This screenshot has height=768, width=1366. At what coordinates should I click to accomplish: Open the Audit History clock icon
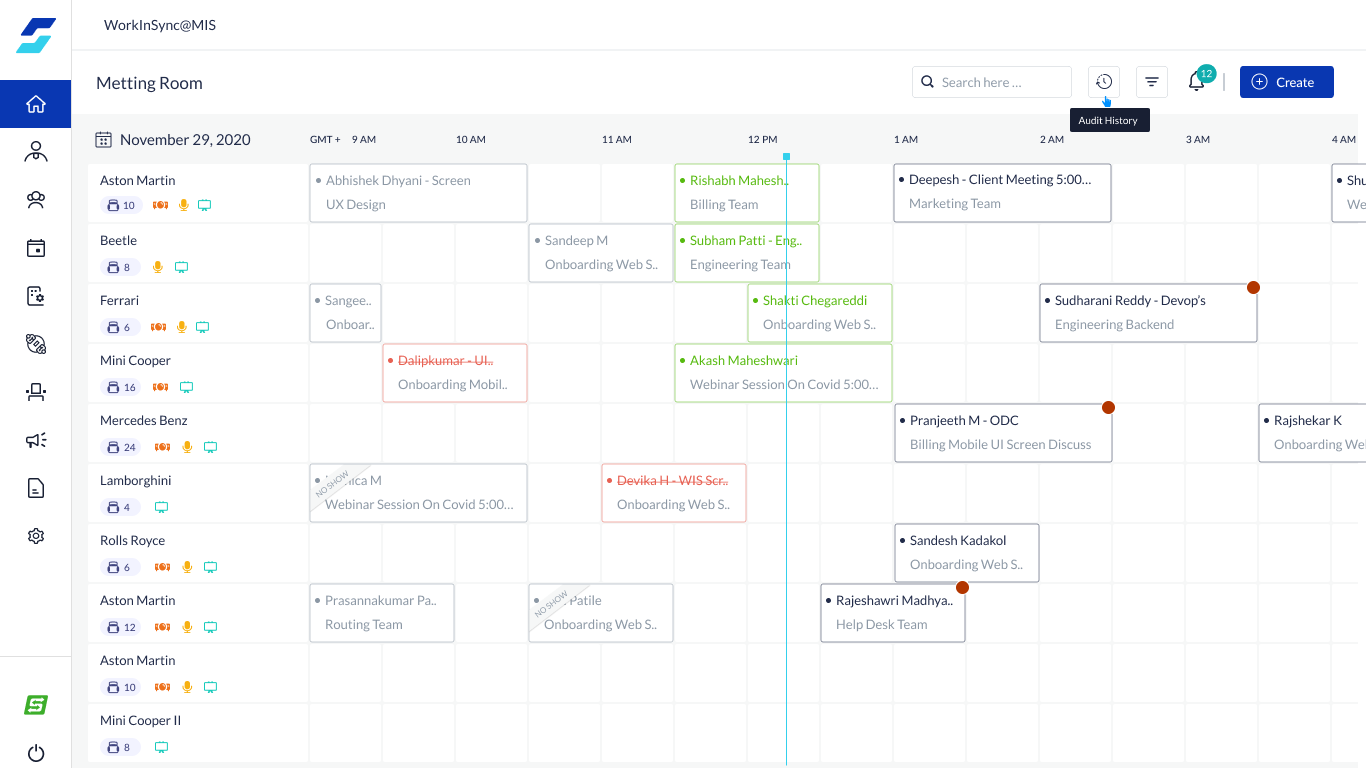(x=1104, y=82)
